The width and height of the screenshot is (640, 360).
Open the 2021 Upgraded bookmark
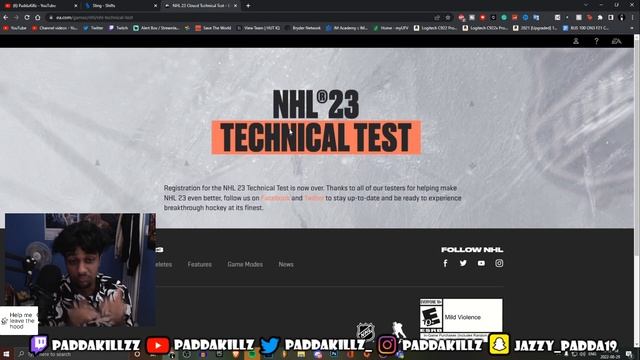pyautogui.click(x=535, y=28)
